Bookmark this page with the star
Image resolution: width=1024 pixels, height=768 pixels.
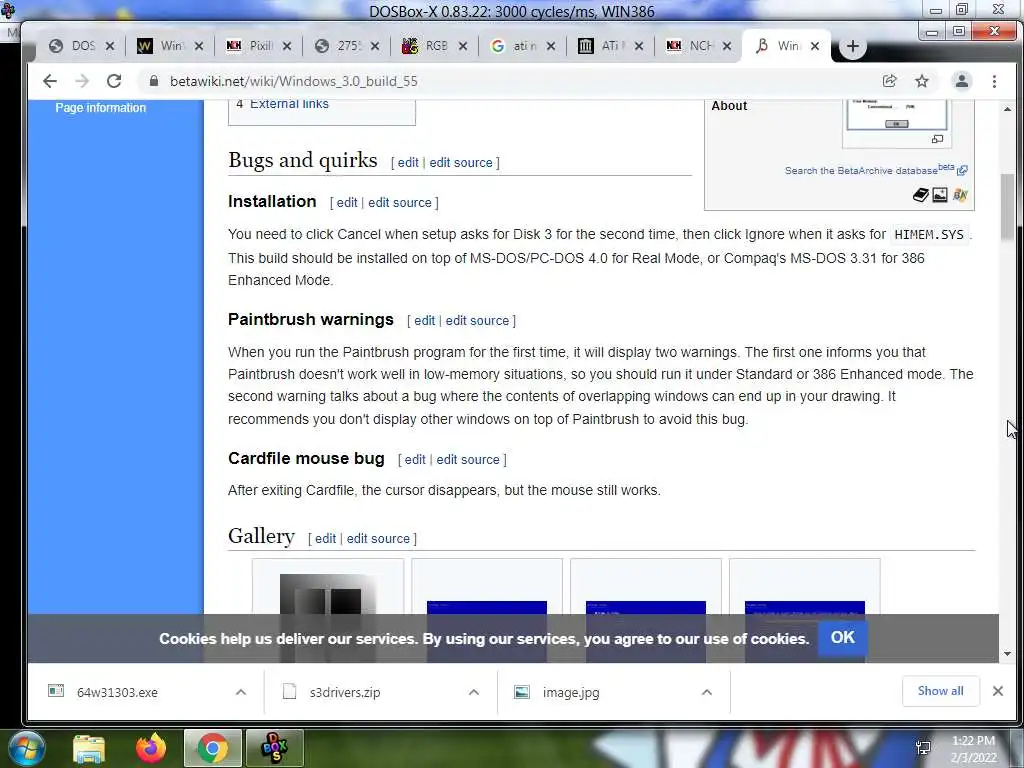tap(921, 81)
